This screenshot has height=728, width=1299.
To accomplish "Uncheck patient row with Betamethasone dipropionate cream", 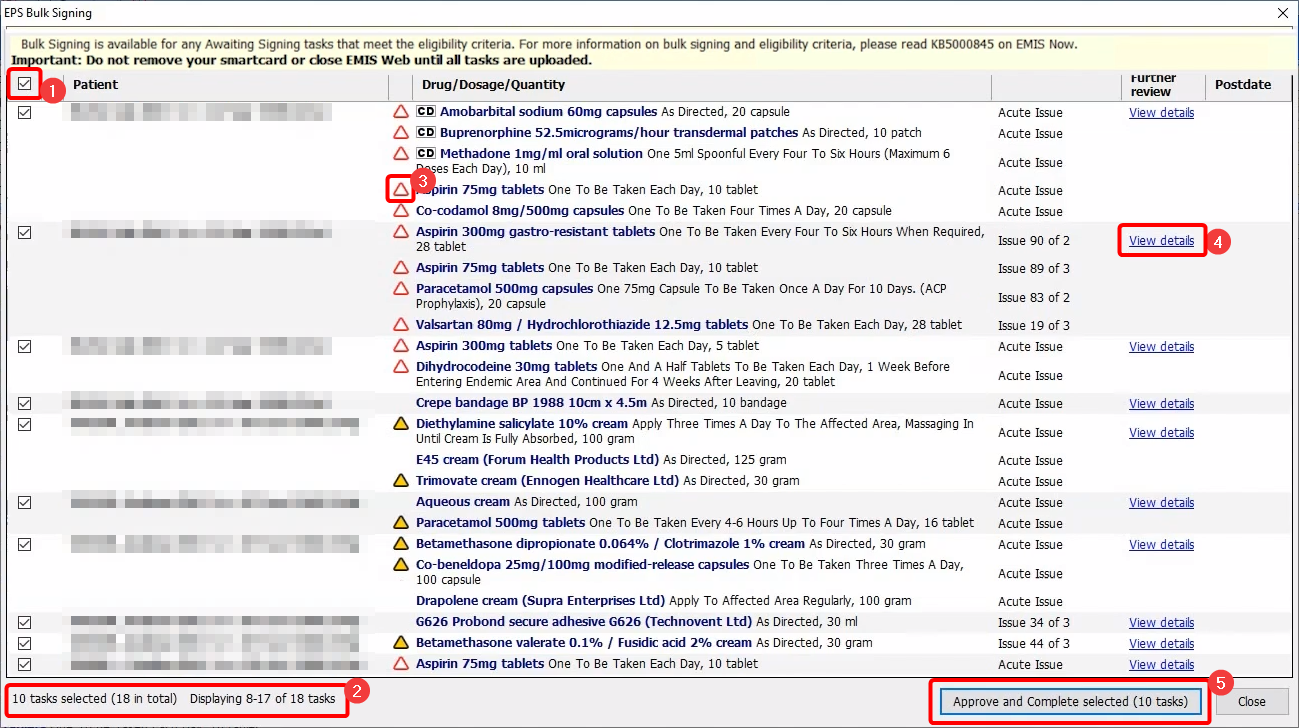I will (25, 544).
